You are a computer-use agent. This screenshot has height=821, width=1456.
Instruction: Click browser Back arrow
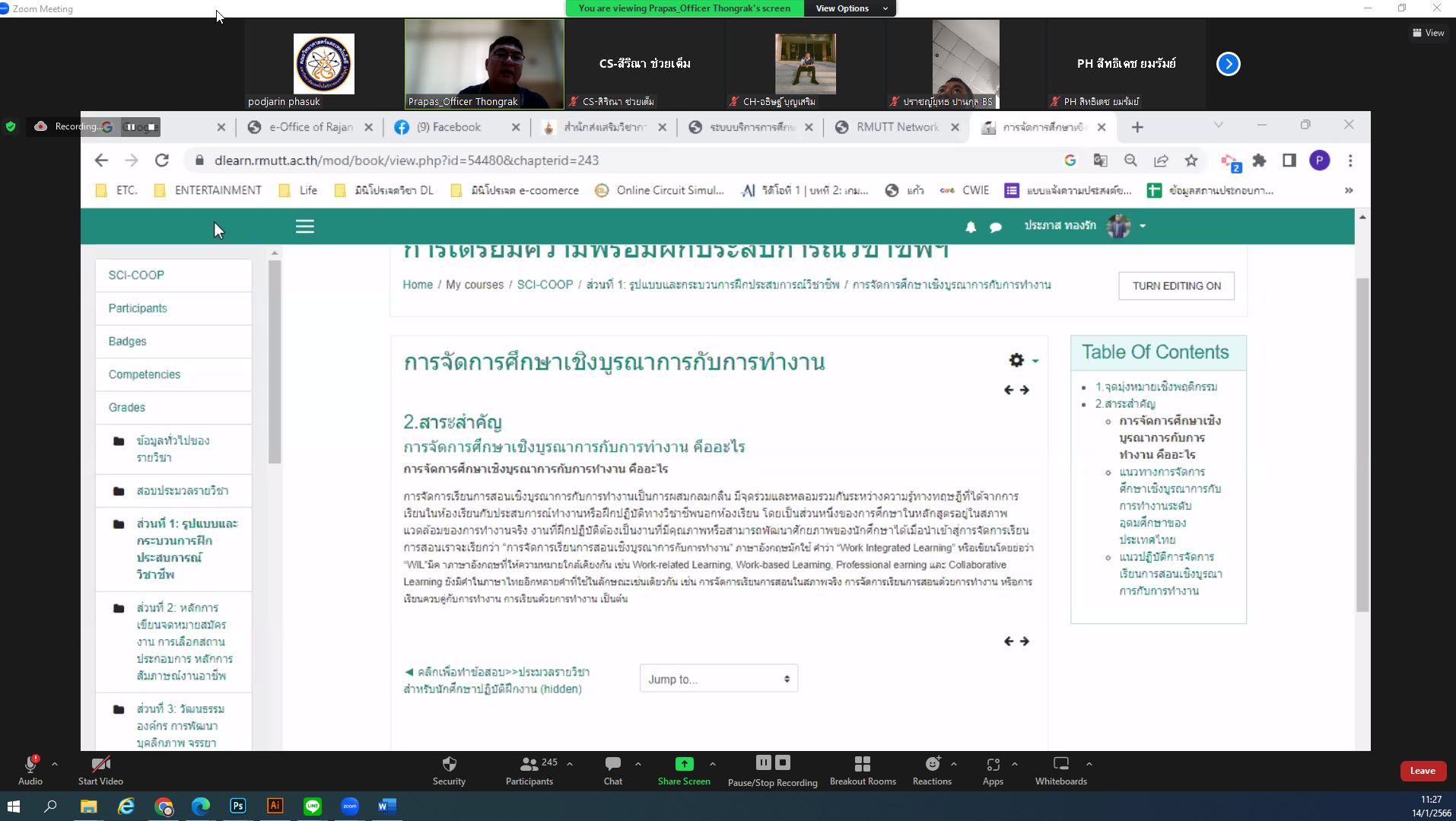[x=101, y=161]
